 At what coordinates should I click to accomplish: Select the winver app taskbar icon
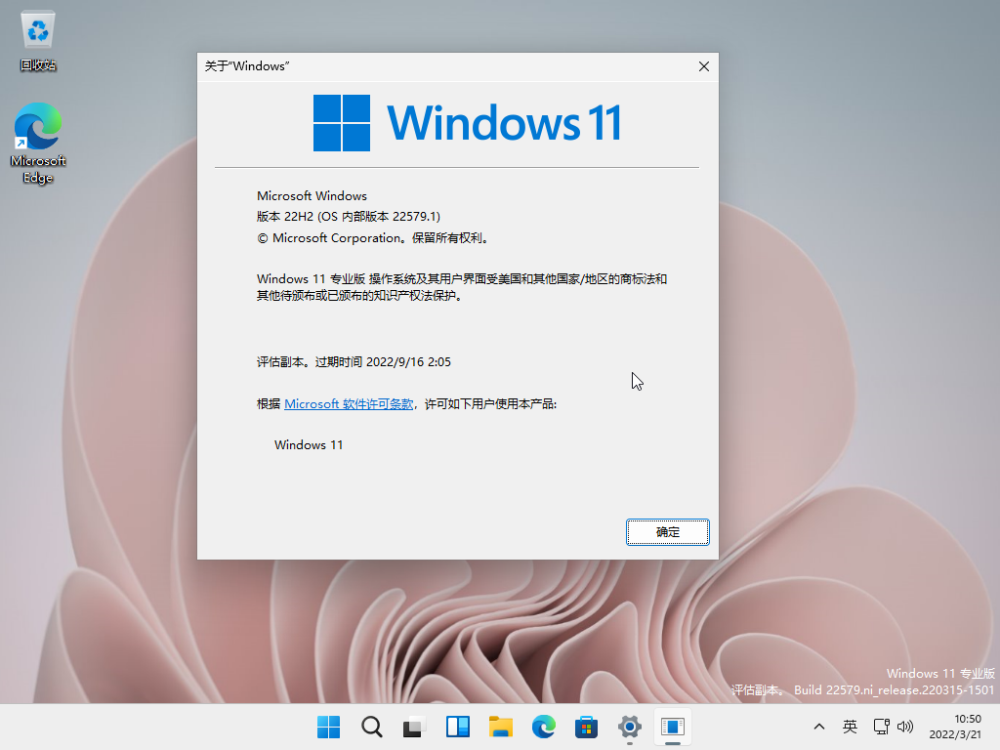tap(672, 726)
